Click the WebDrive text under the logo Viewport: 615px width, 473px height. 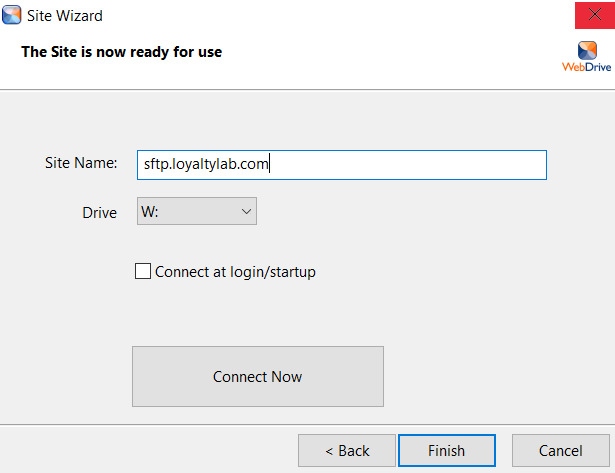[x=586, y=68]
